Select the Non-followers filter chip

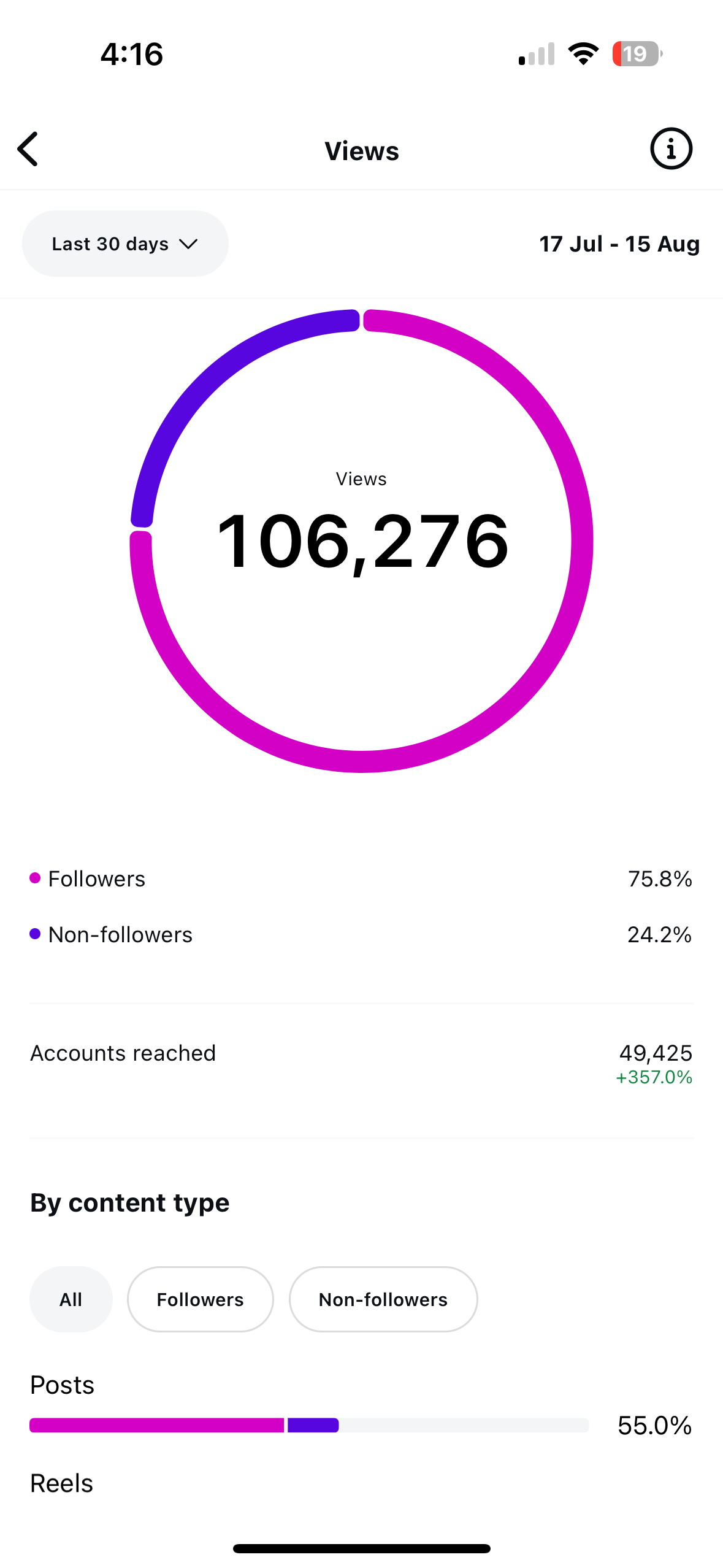tap(383, 1299)
